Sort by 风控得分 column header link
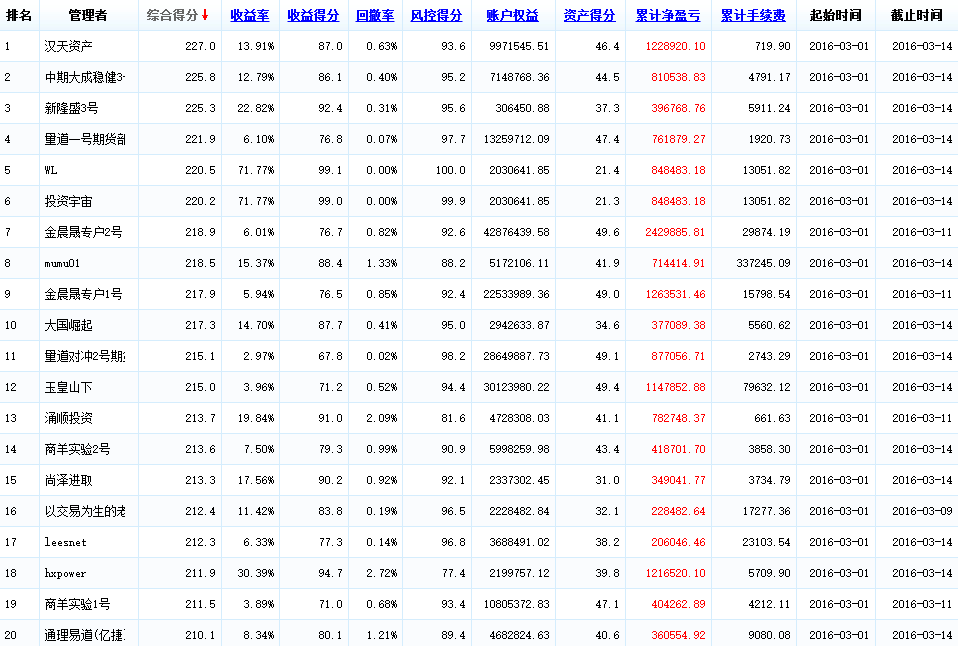 [x=436, y=15]
